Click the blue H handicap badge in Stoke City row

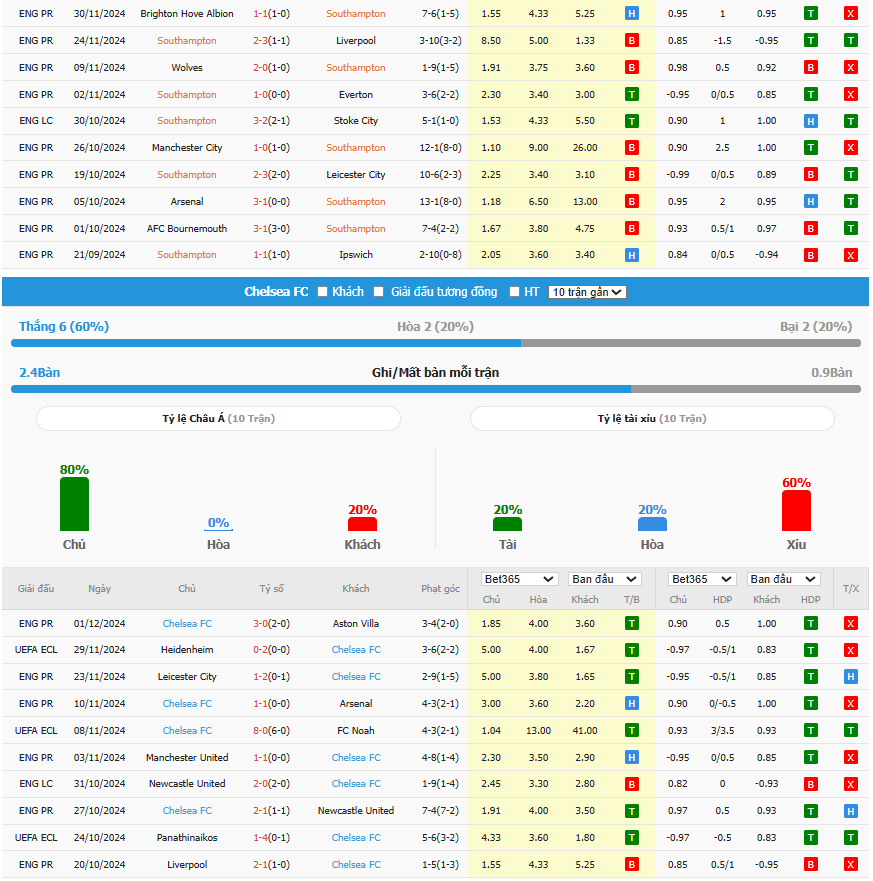coord(810,121)
